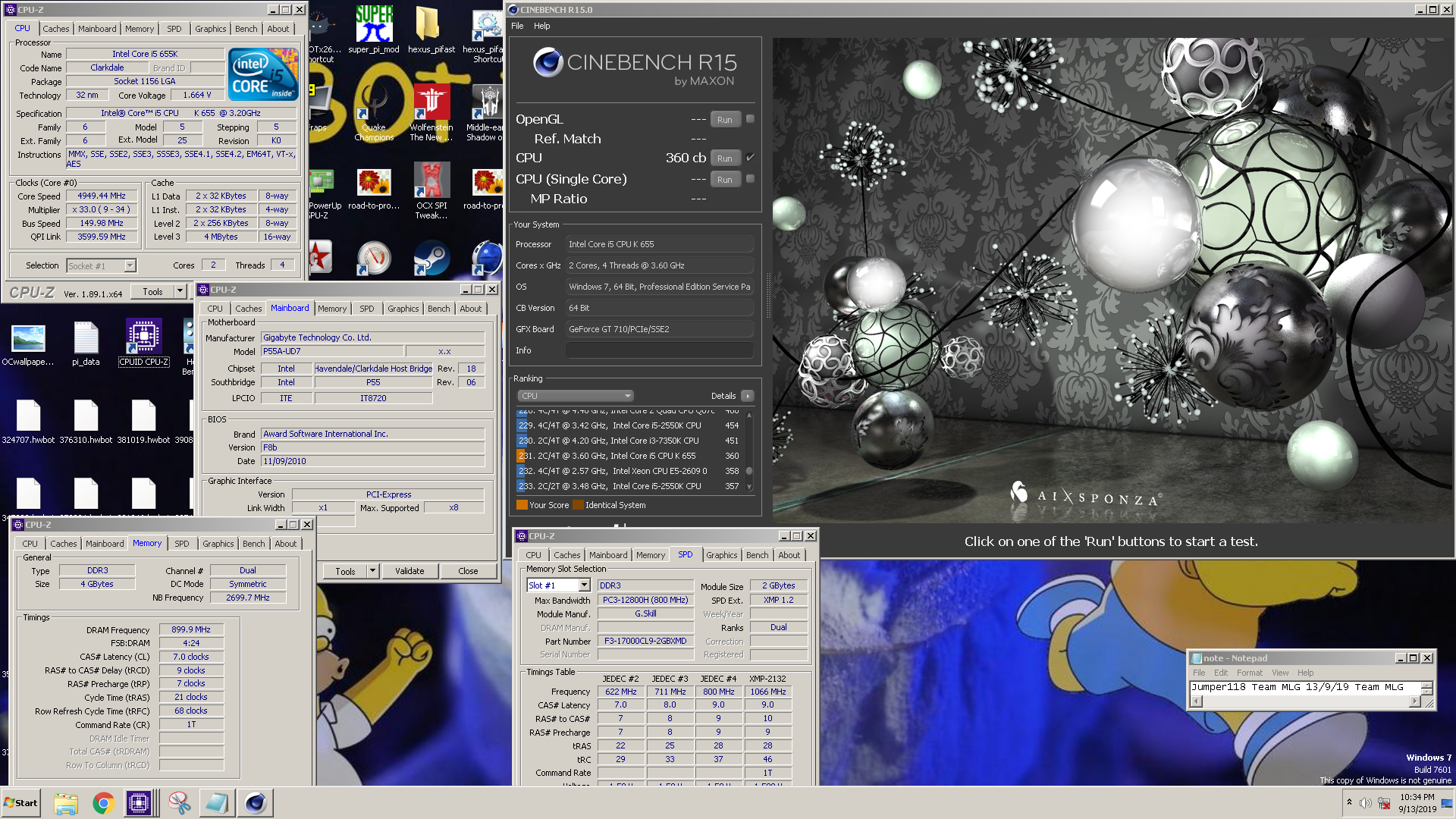Open the pi_data file icon

[x=86, y=343]
